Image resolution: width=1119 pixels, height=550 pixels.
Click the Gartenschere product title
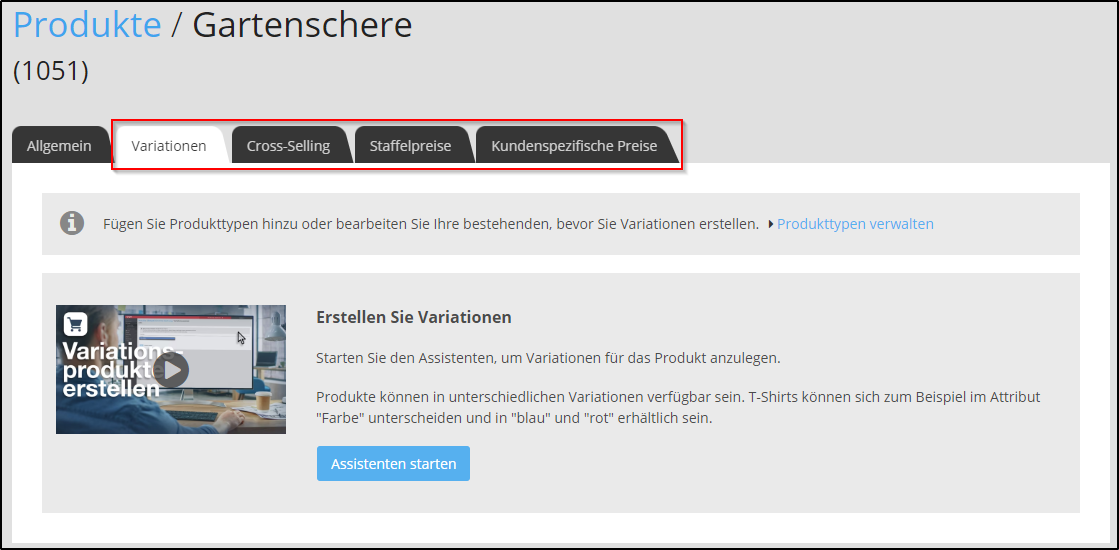(303, 26)
